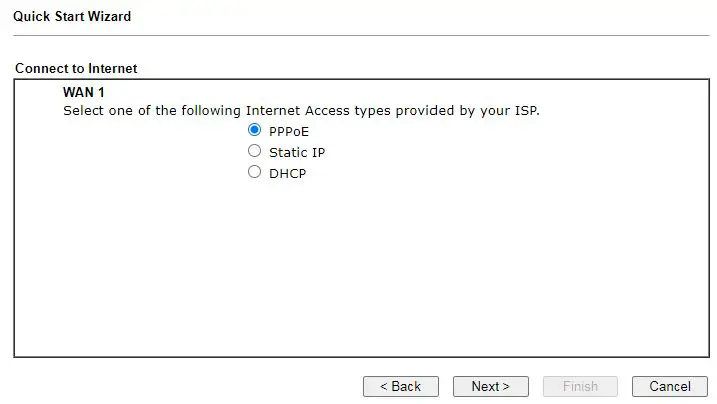
Task: Click the DHCP text label
Action: click(287, 173)
